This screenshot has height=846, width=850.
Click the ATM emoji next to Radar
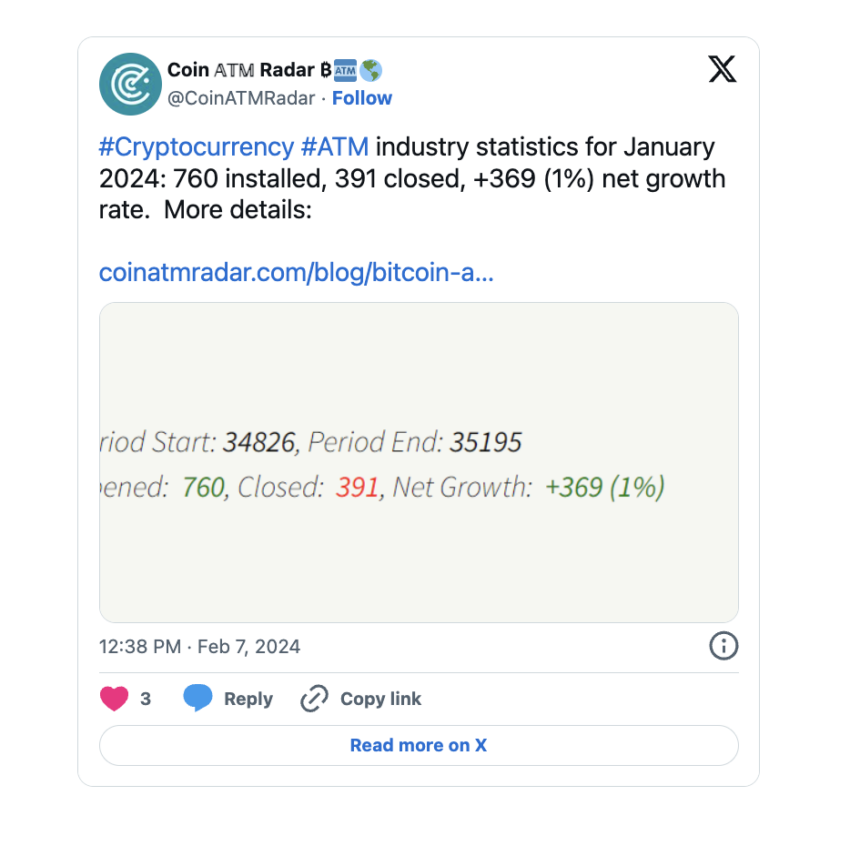pos(345,70)
